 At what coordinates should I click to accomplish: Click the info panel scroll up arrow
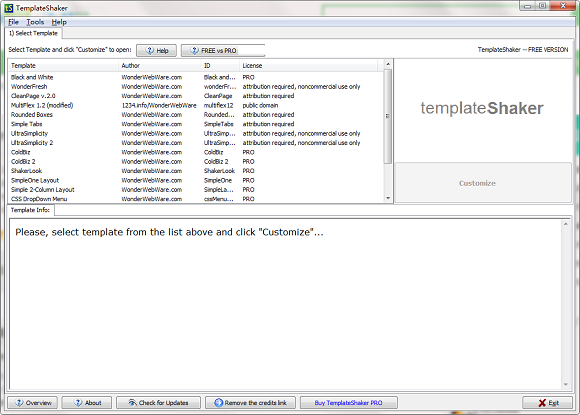[566, 224]
